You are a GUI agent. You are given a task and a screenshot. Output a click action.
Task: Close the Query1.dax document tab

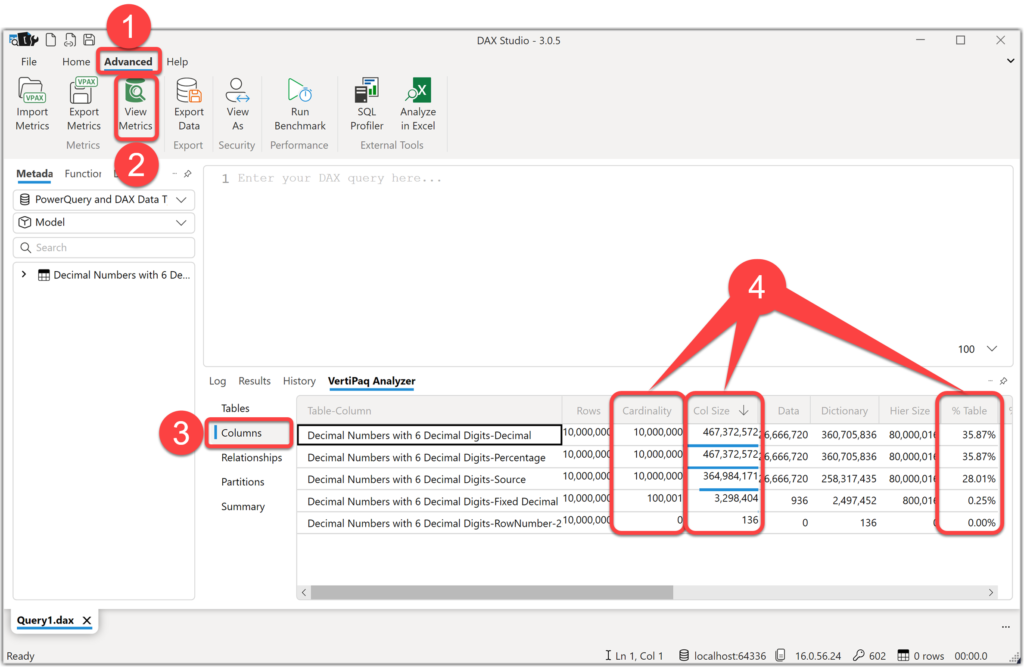click(87, 620)
